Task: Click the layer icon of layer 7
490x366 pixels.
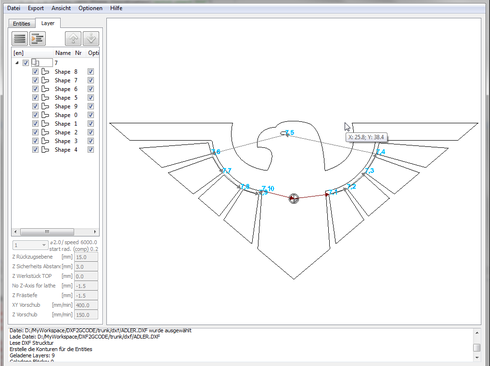Action: tap(36, 62)
